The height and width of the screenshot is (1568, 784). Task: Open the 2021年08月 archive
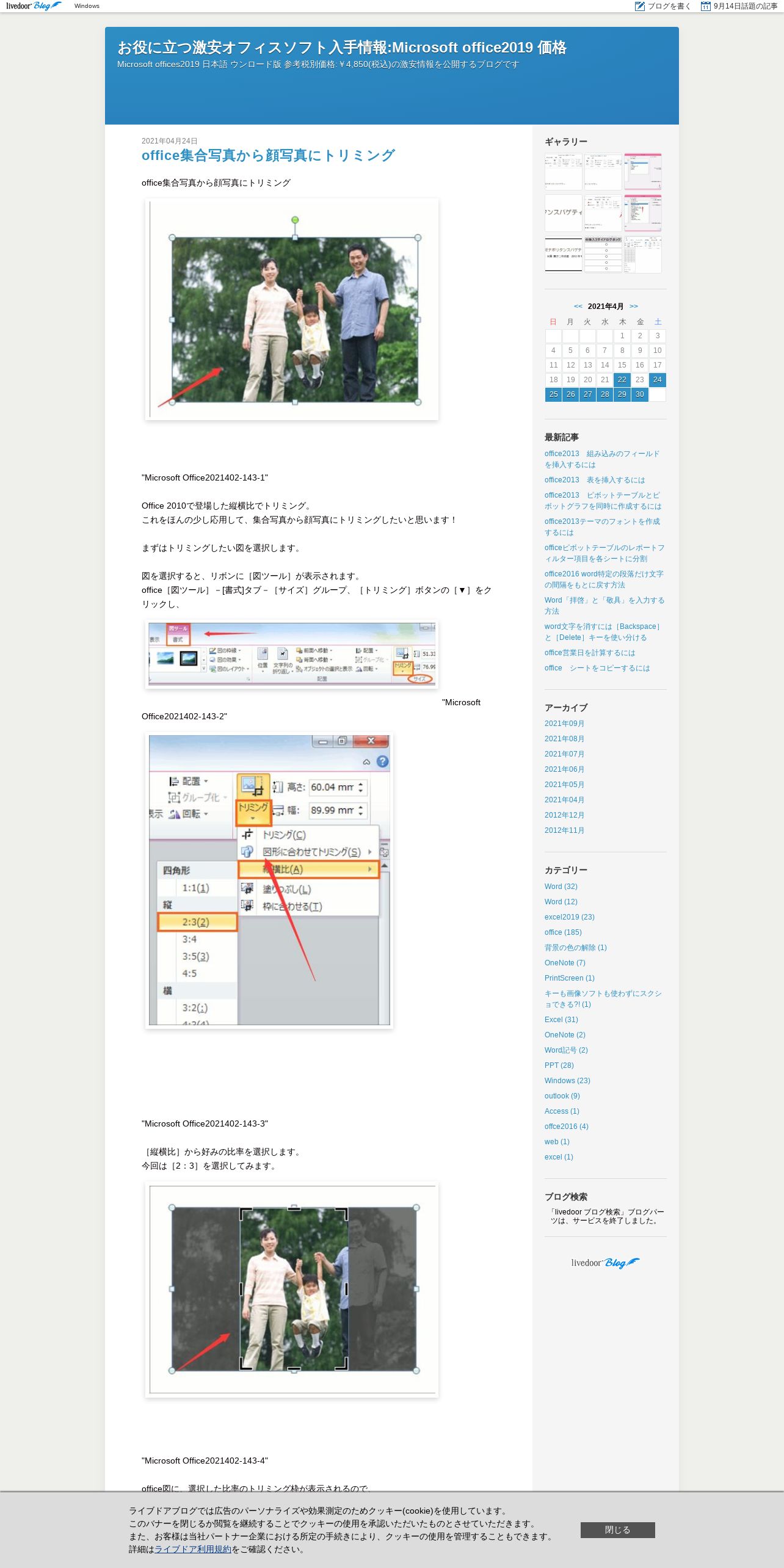pos(564,739)
